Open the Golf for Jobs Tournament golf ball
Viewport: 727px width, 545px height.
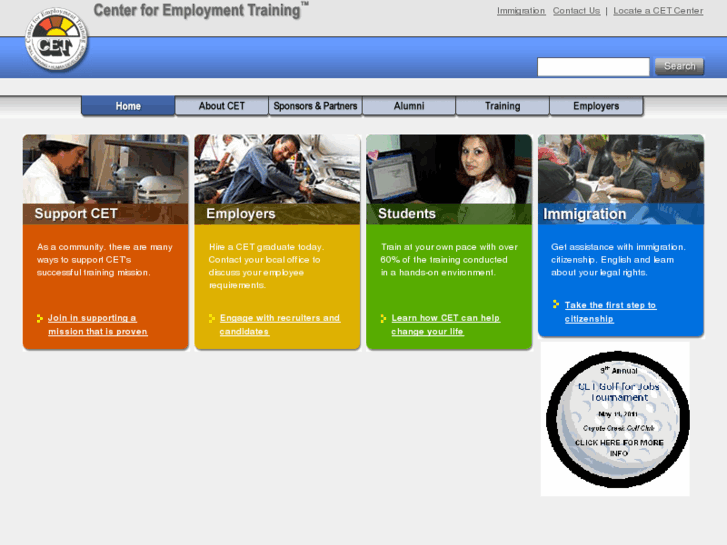[618, 419]
